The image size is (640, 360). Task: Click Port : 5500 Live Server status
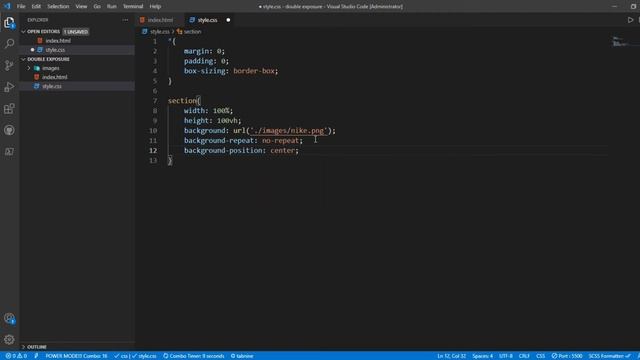click(x=567, y=356)
